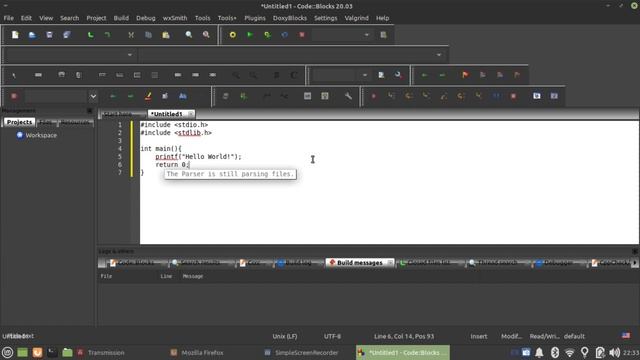Select the Workspace tree item
This screenshot has width=640, height=360.
pos(41,135)
